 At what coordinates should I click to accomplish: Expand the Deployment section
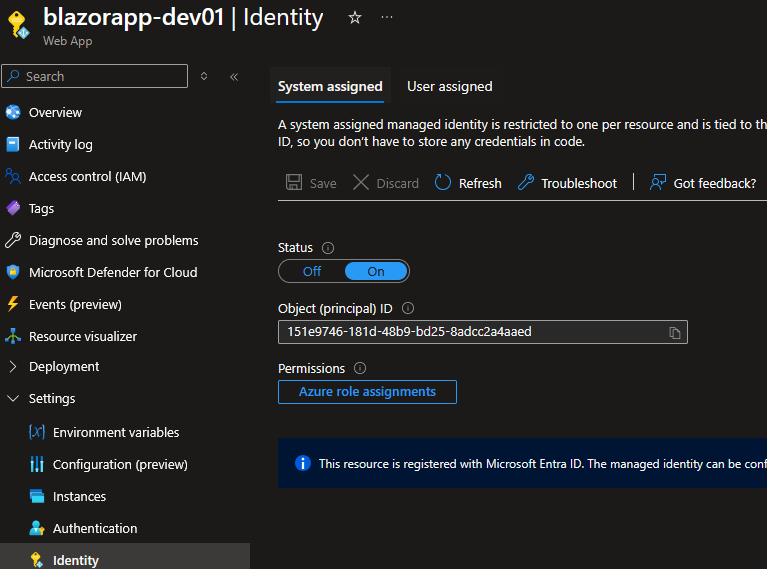click(x=13, y=366)
